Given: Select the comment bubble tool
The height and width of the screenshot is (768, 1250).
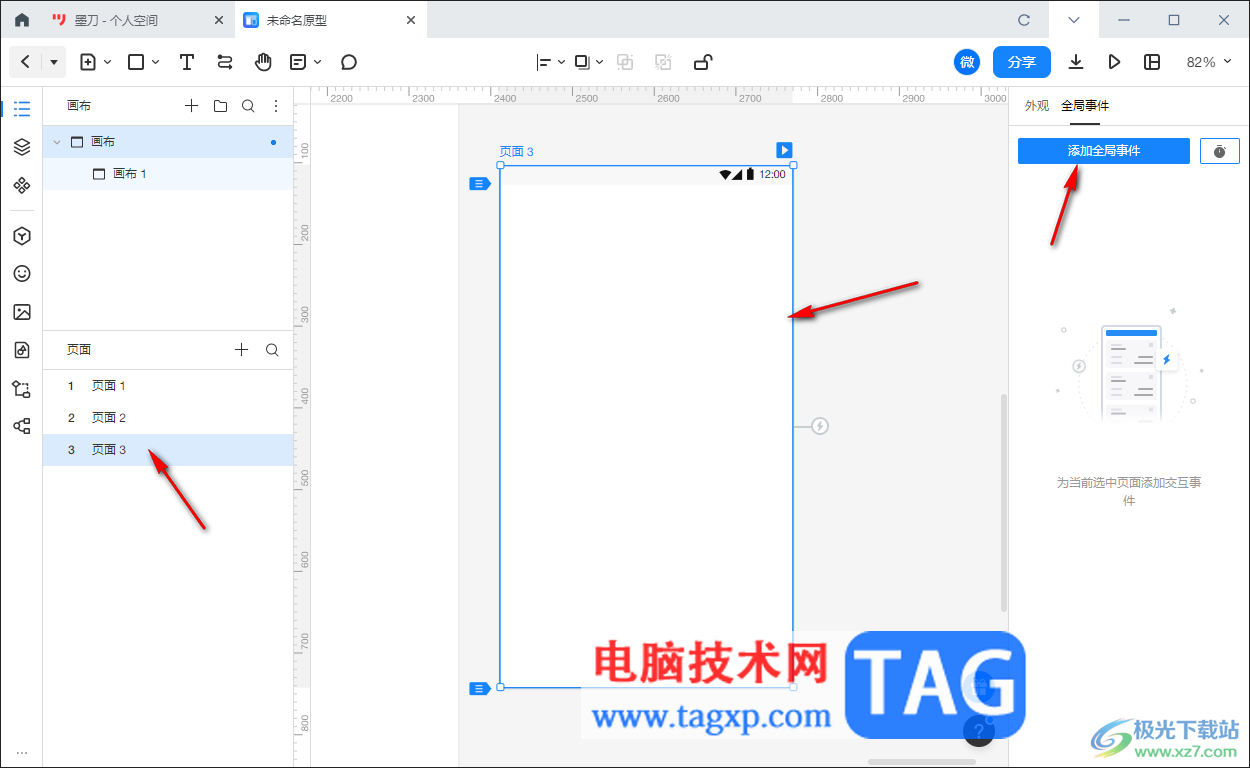Looking at the screenshot, I should point(349,62).
